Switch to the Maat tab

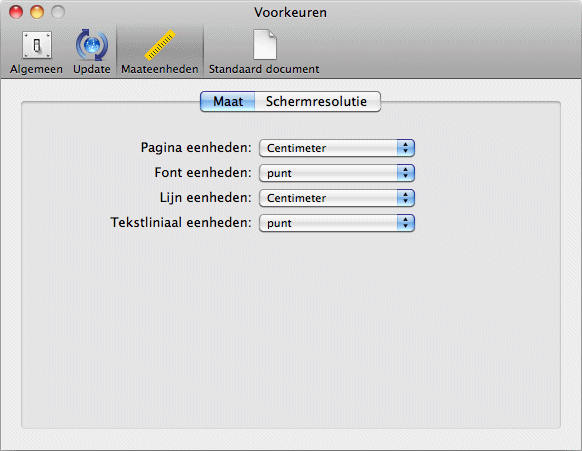[228, 101]
